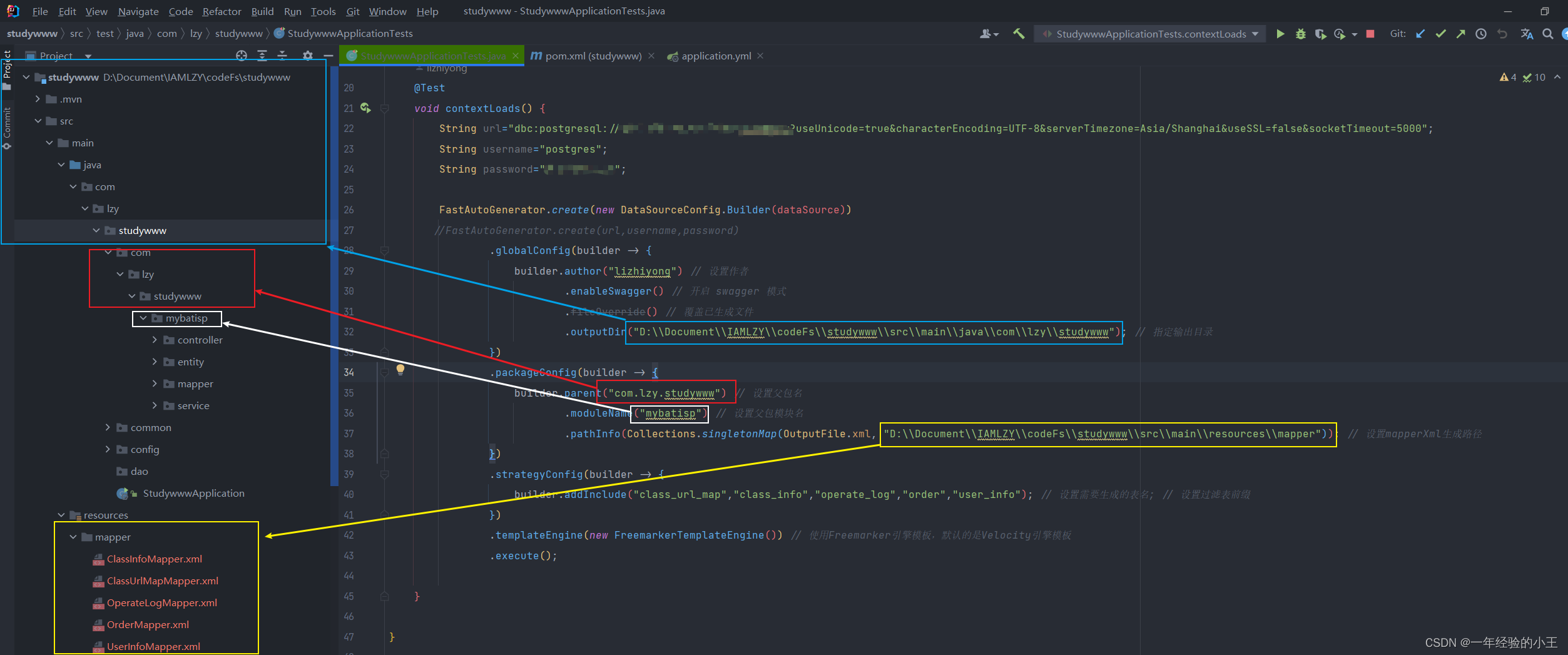Viewport: 1568px width, 655px height.
Task: Stop the running process with the red square
Action: click(1370, 34)
